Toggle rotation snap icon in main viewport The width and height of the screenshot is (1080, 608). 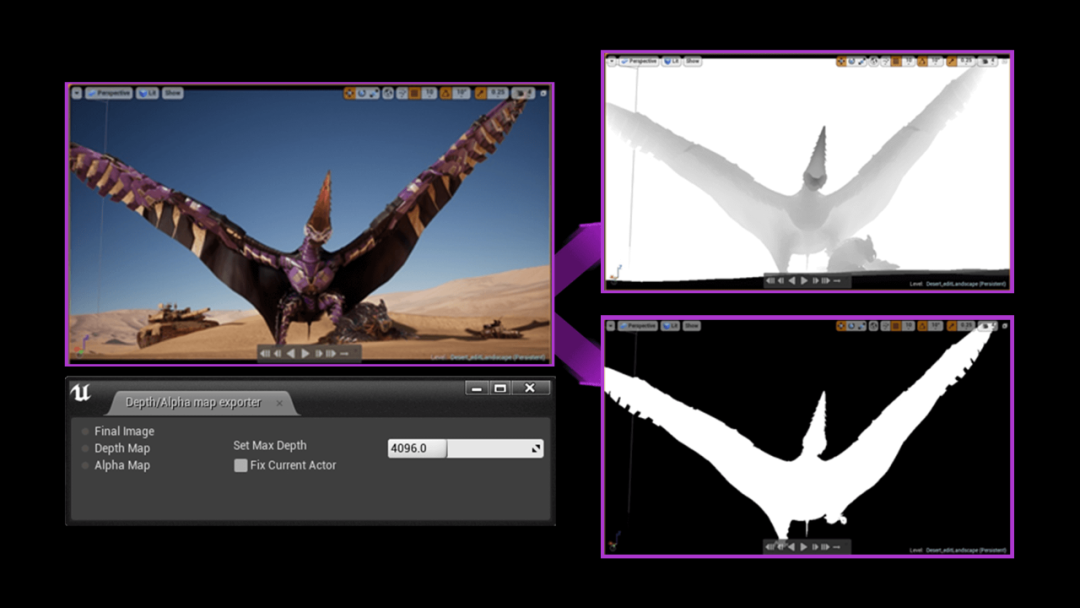(446, 93)
